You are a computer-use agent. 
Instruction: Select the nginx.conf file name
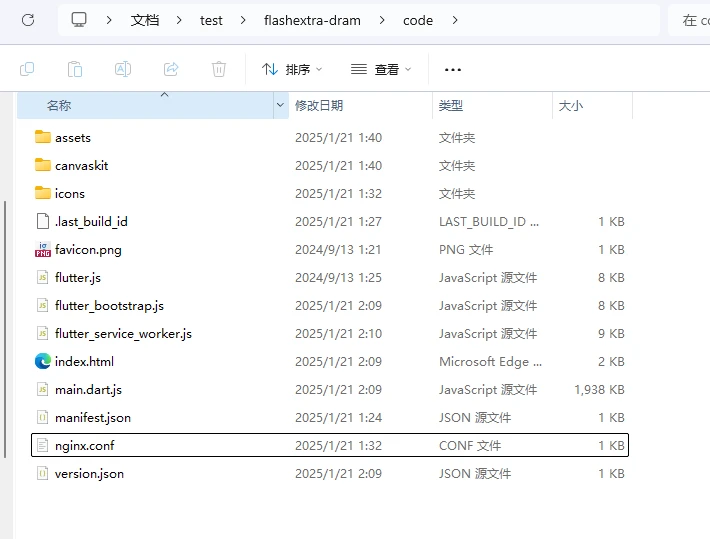coord(85,446)
